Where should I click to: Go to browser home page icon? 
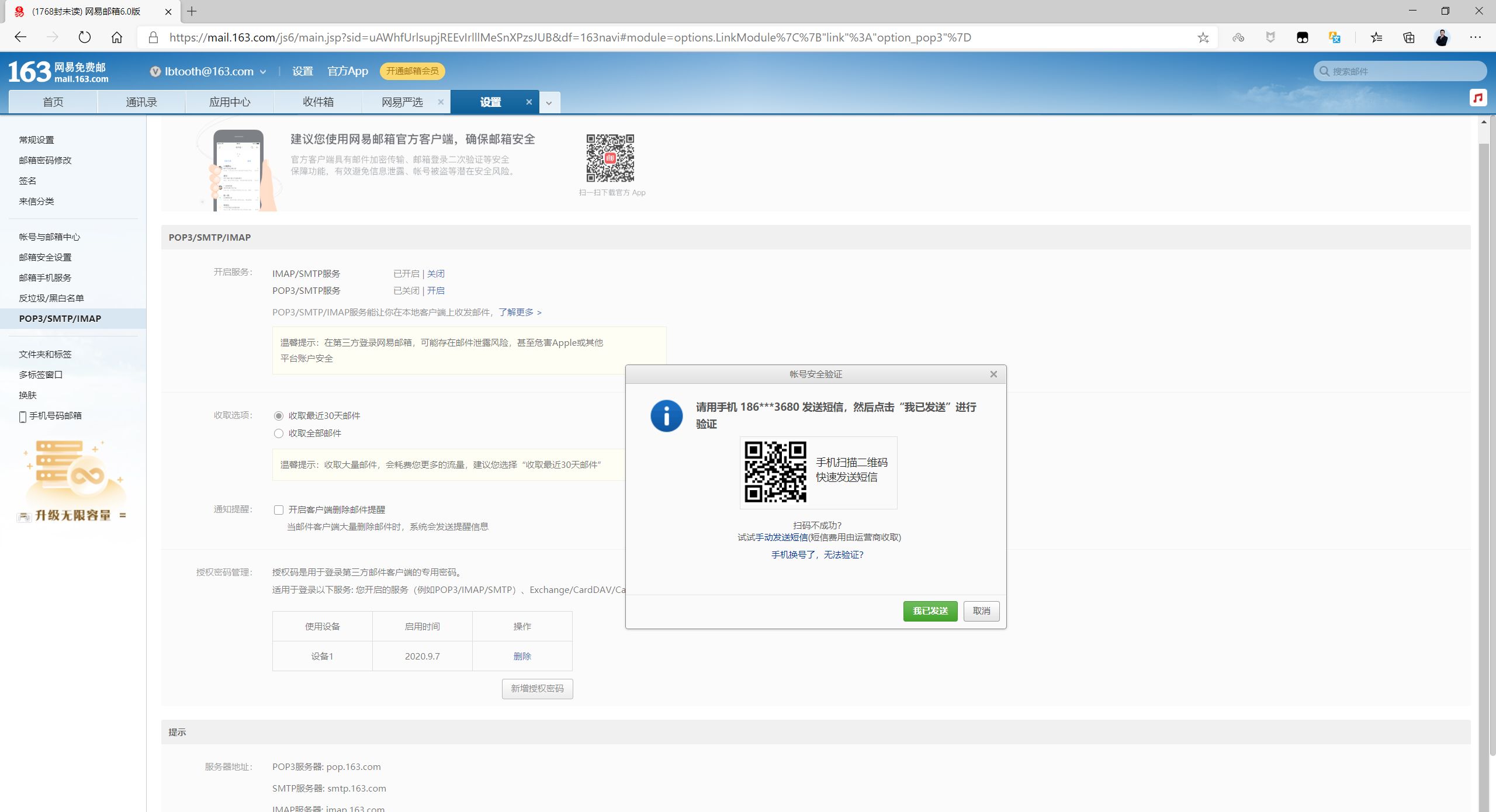(117, 37)
